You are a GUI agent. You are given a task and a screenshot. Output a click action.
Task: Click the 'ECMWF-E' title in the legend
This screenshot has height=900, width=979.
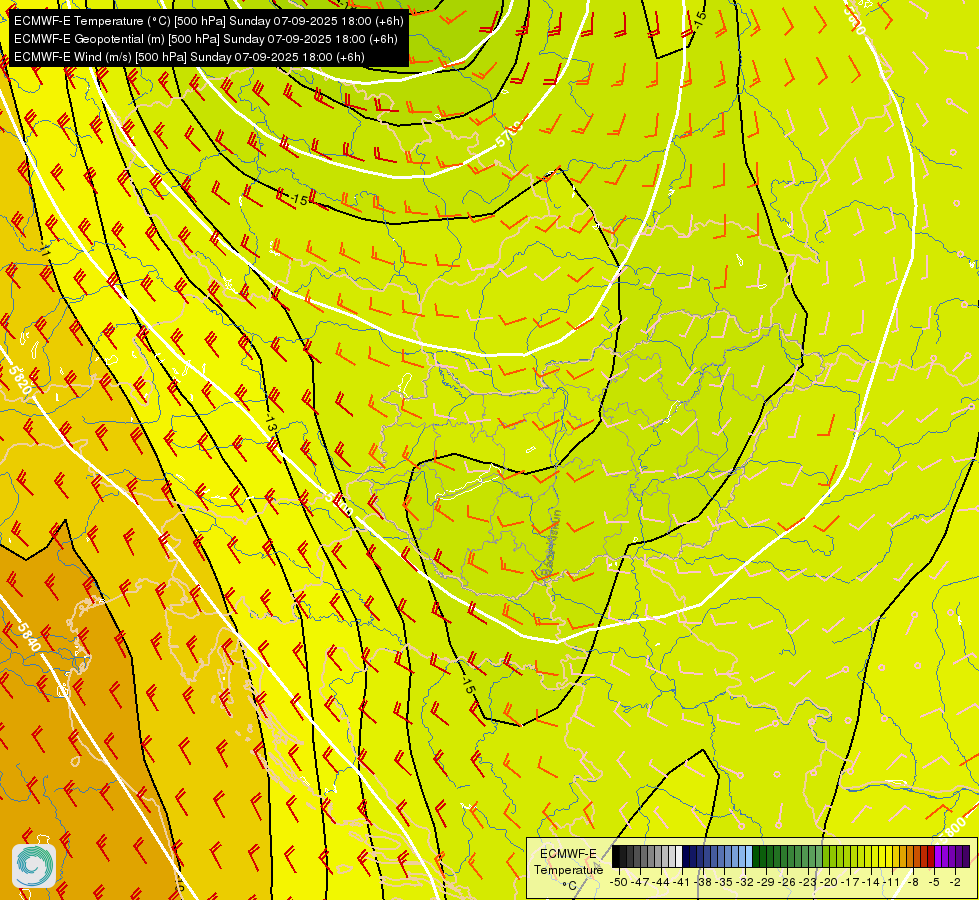(568, 854)
